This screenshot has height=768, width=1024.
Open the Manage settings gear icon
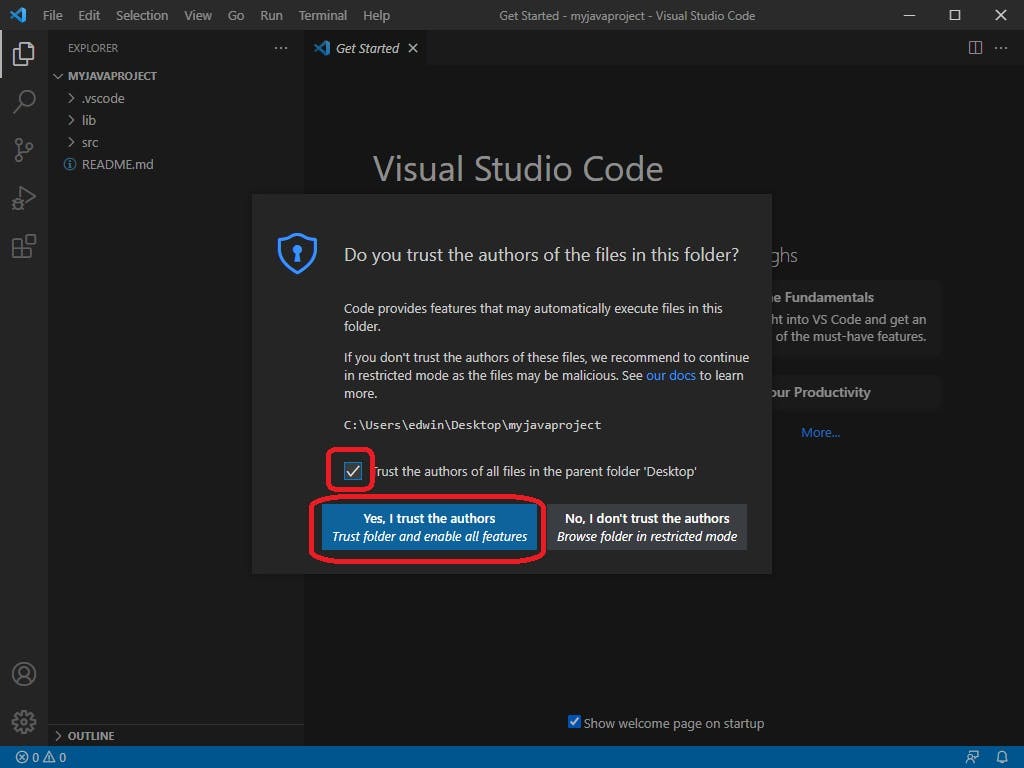pos(24,721)
